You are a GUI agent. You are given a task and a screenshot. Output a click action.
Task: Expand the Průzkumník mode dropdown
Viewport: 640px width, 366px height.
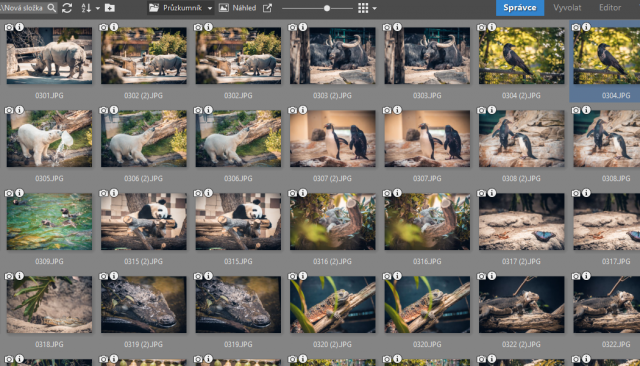[209, 8]
